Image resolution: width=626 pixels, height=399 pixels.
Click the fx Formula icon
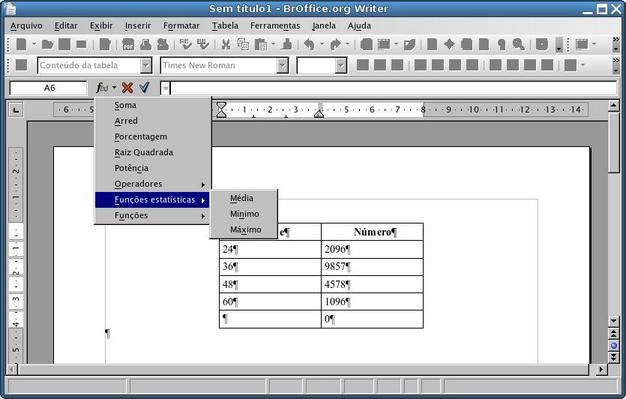pyautogui.click(x=102, y=87)
